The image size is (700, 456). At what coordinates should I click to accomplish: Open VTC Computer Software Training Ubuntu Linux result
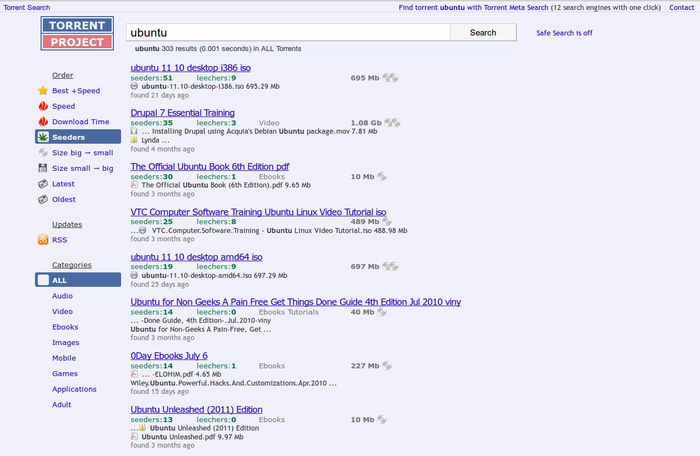tap(258, 212)
